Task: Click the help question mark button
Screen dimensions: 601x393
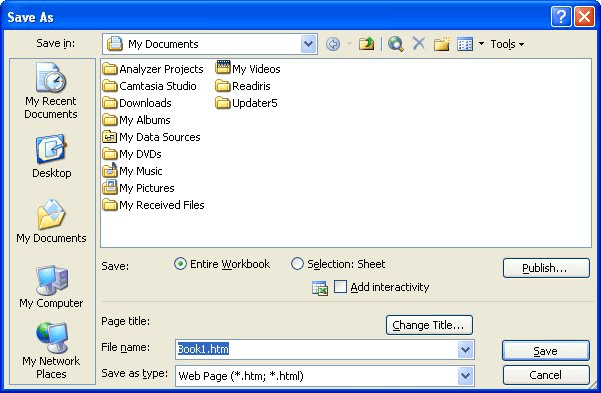Action: pyautogui.click(x=561, y=17)
